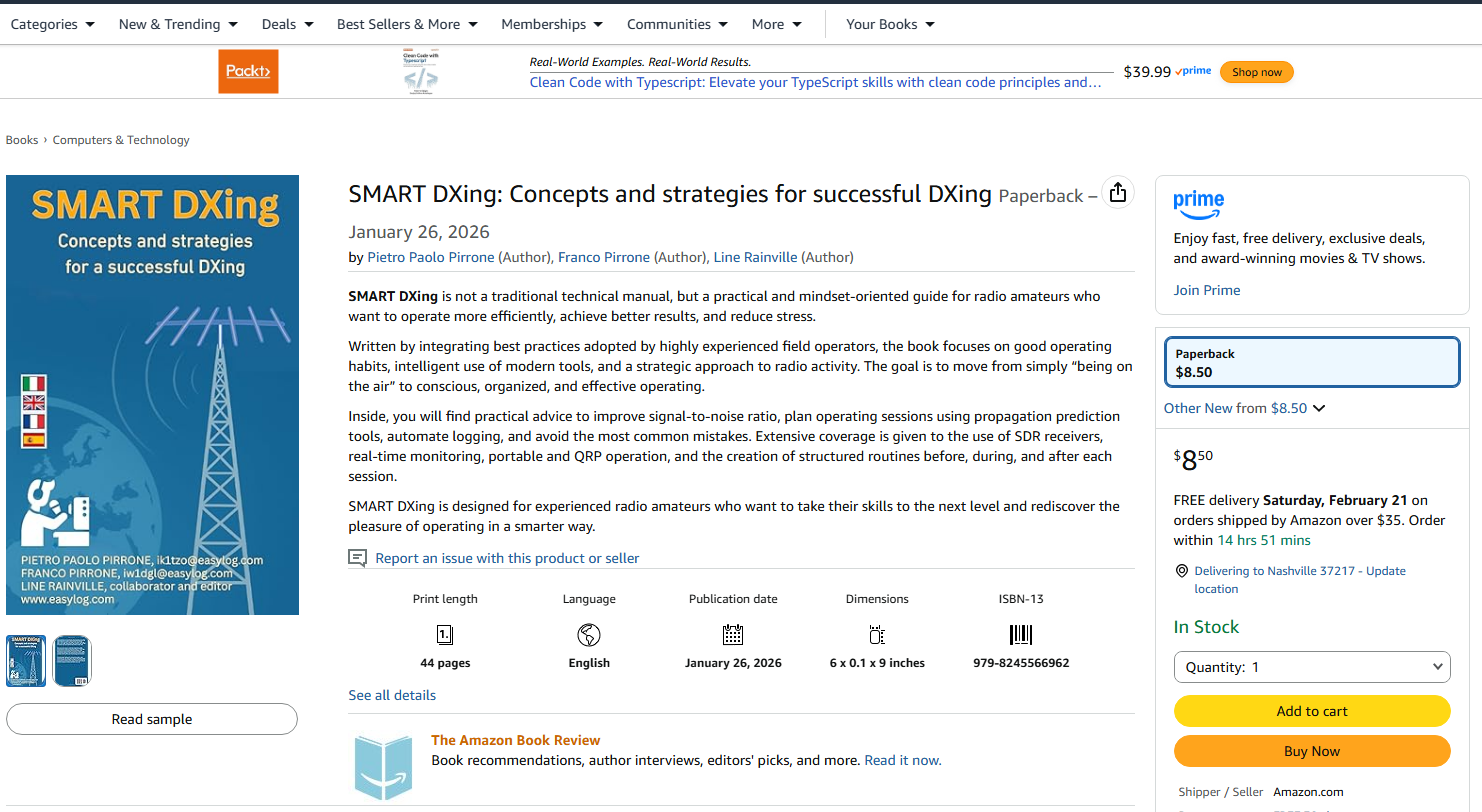Go to Computers & Technology breadcrumb
Screen dimensions: 1482x812
pos(121,140)
